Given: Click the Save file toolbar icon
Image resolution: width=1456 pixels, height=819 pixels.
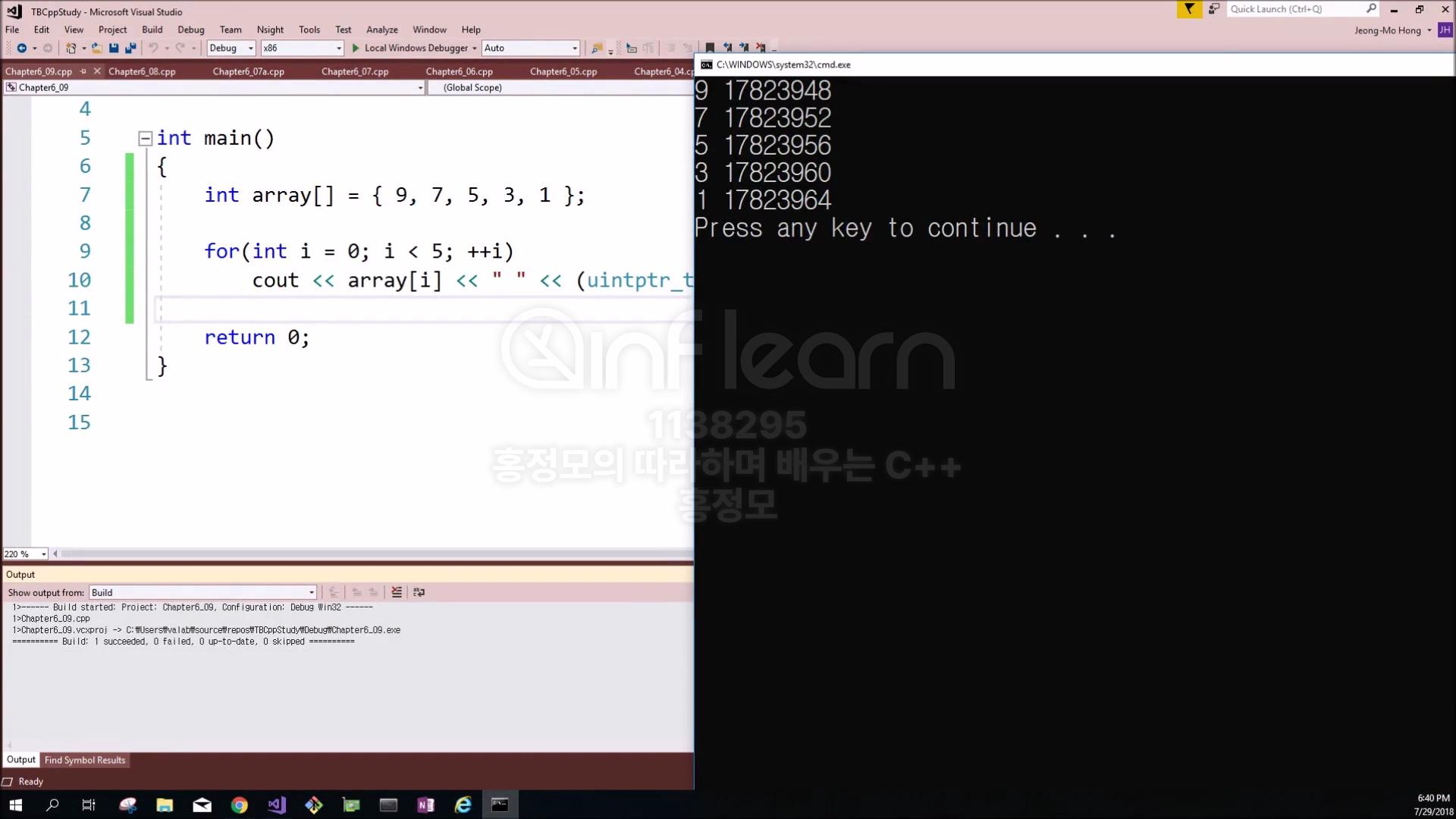Looking at the screenshot, I should click(x=114, y=48).
